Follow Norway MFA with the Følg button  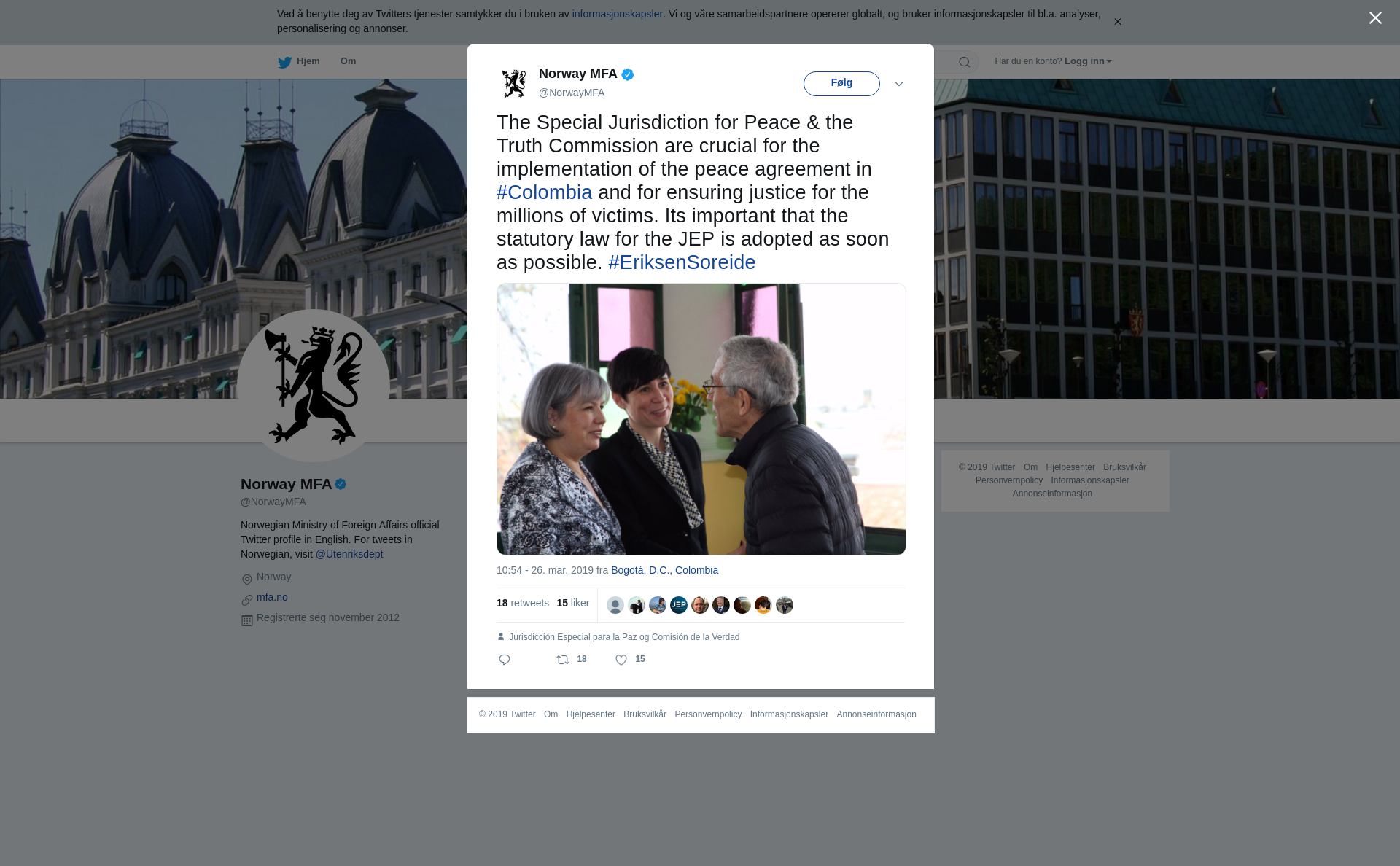[x=841, y=83]
